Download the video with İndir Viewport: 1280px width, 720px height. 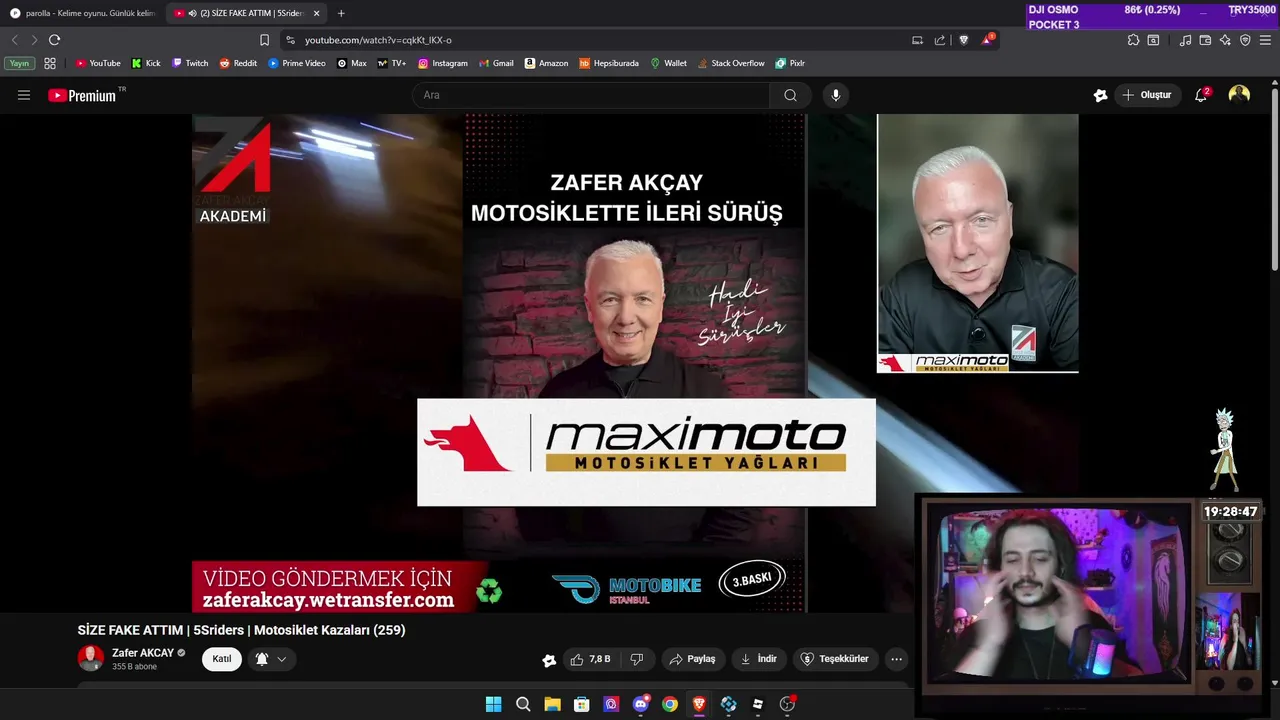click(758, 659)
